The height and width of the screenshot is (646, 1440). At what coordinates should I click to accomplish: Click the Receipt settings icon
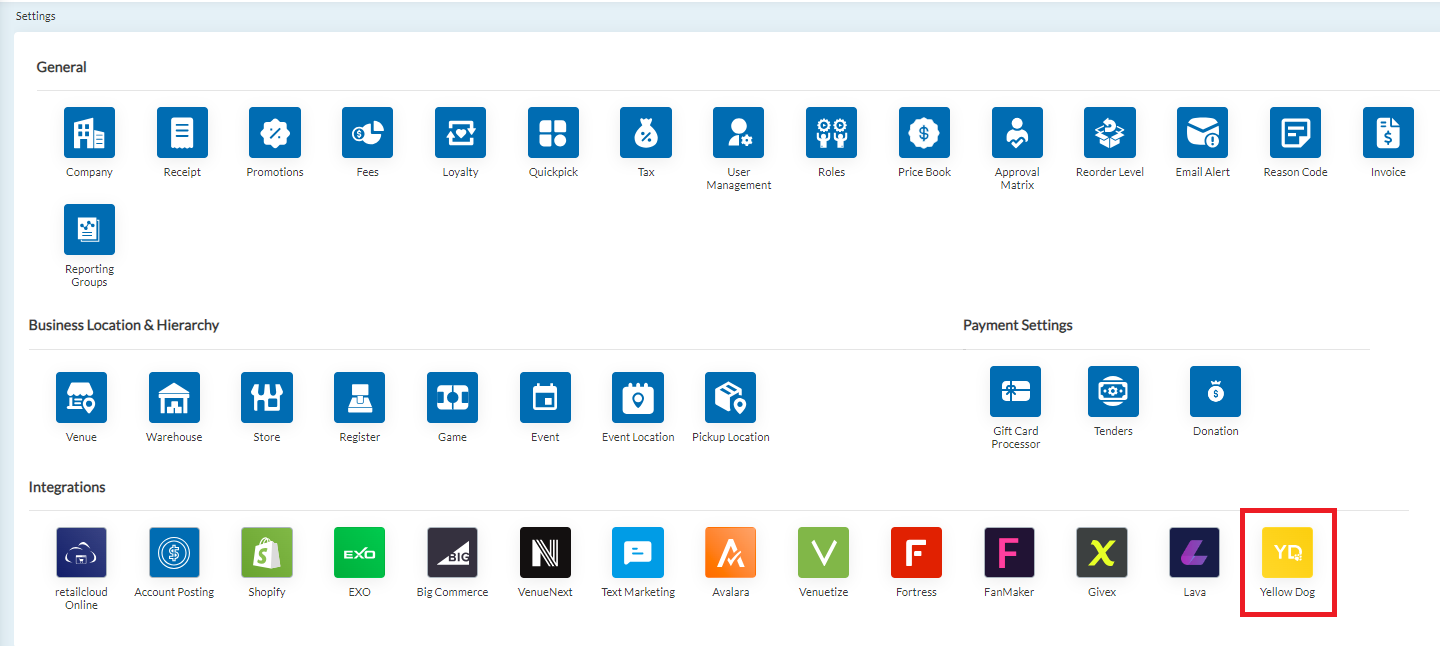[x=182, y=132]
